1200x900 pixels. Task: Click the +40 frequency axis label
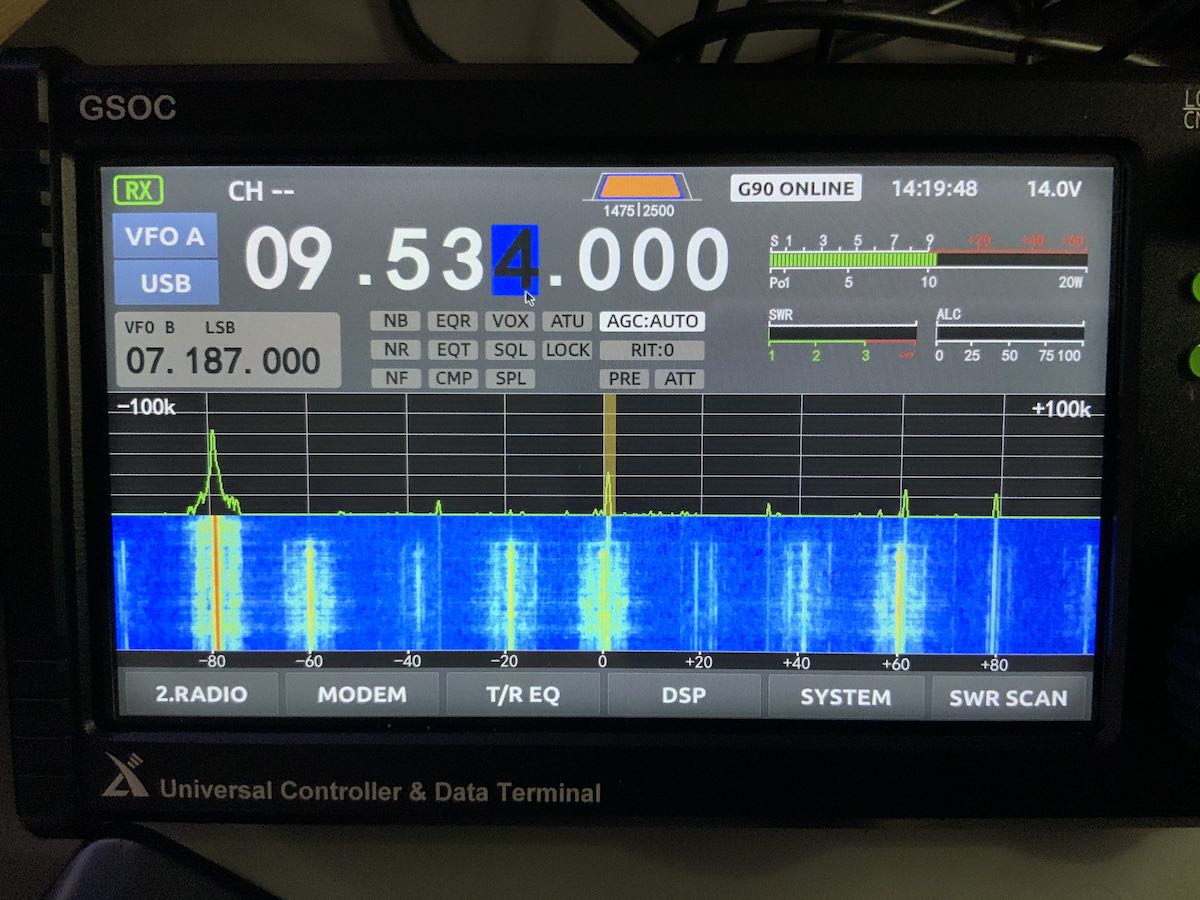(796, 662)
